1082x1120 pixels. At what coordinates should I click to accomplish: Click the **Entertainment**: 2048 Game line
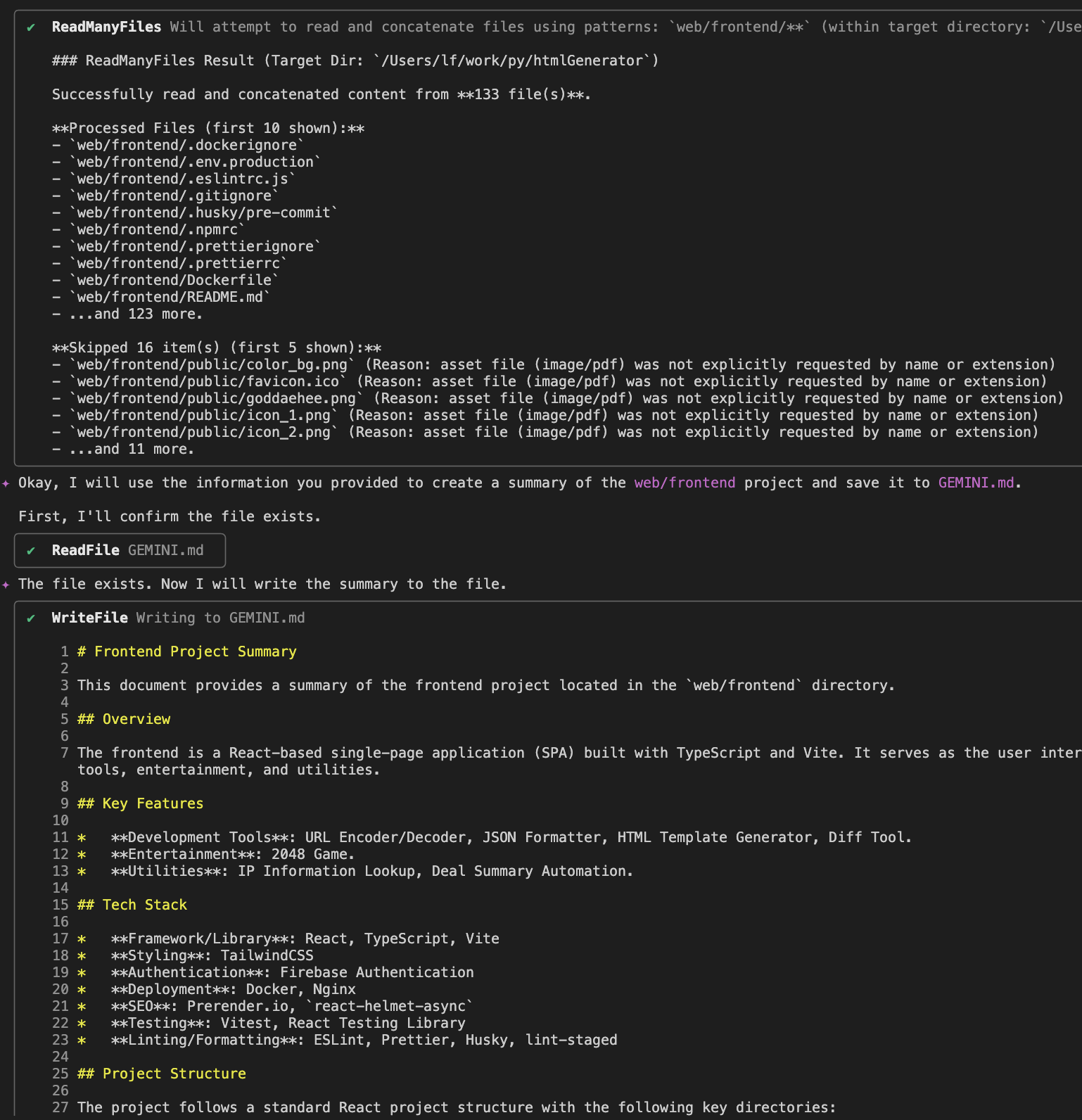click(216, 854)
